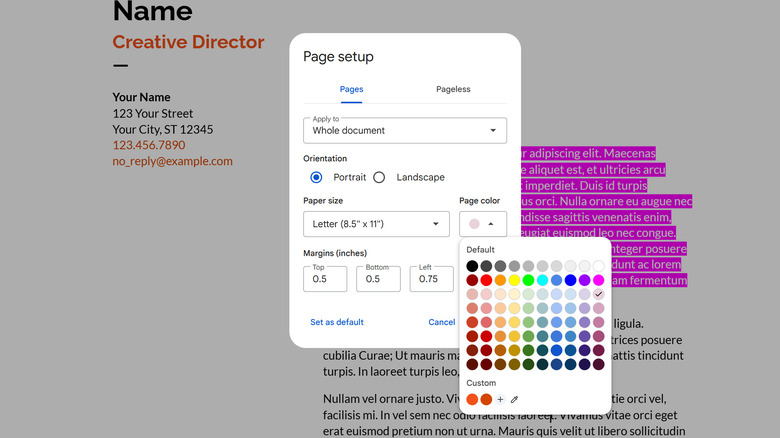Select Portrait orientation radio button
This screenshot has height=438, width=780.
(x=317, y=177)
